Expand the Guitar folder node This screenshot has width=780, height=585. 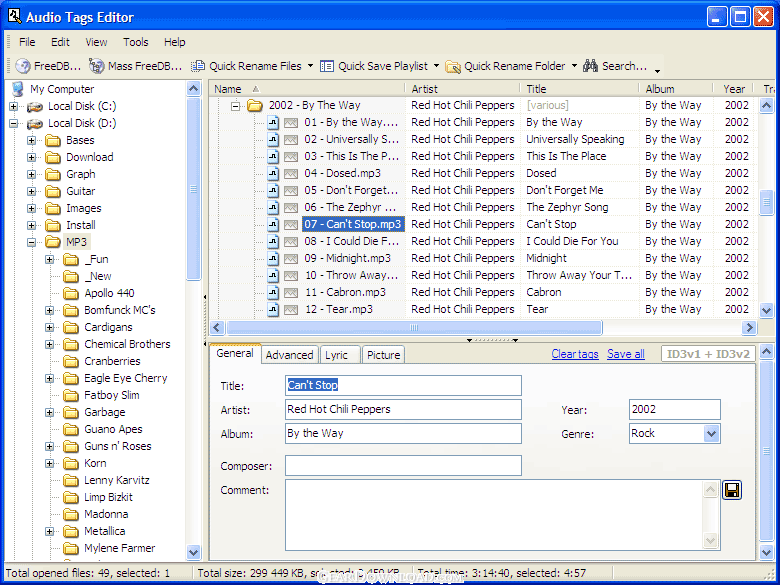(x=31, y=192)
